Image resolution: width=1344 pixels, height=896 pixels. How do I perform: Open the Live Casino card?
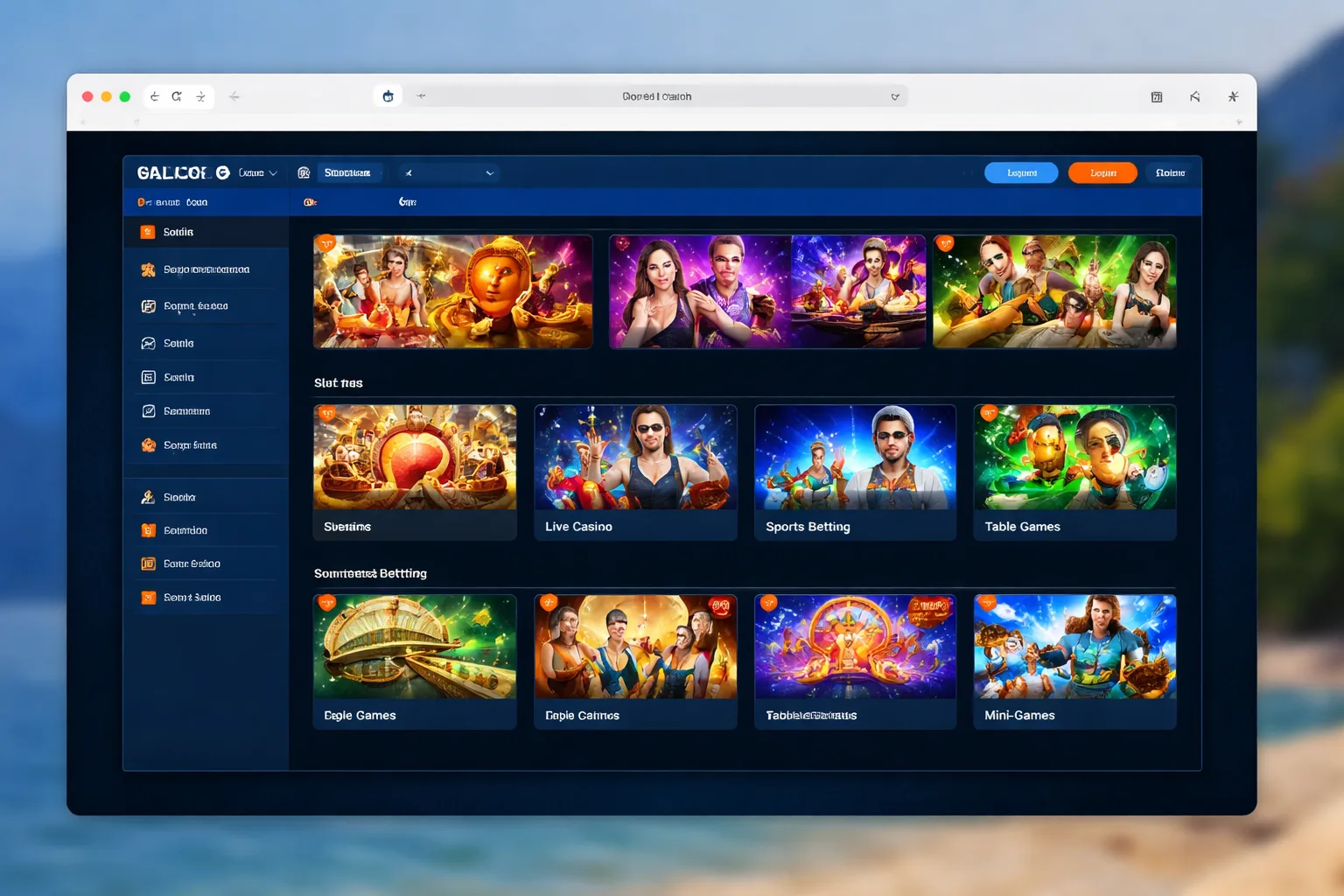(x=635, y=472)
